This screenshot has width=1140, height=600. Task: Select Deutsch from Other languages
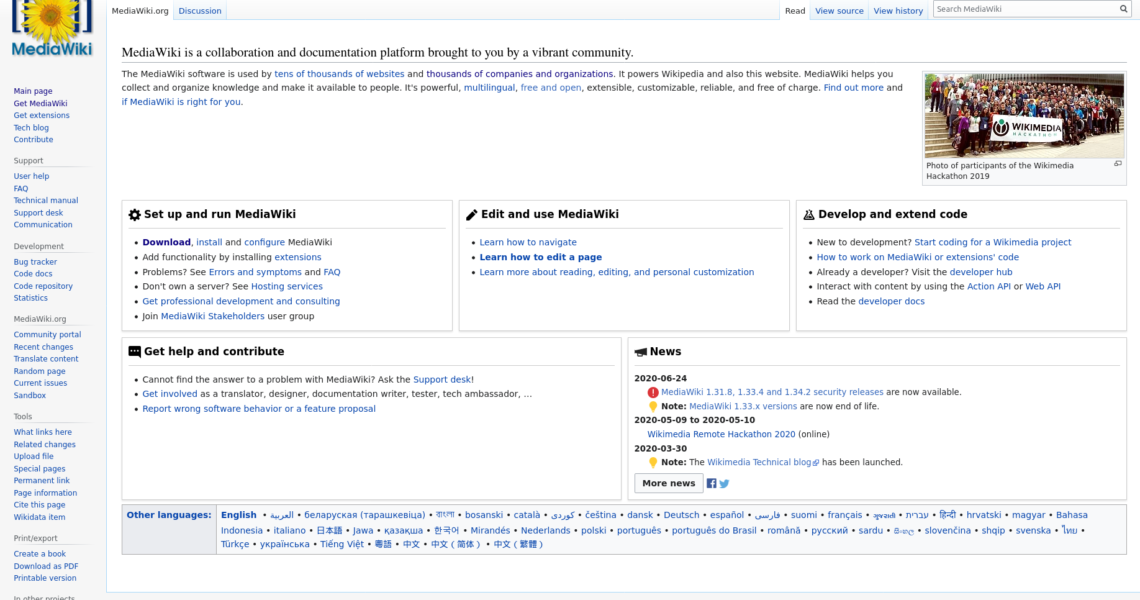(681, 515)
